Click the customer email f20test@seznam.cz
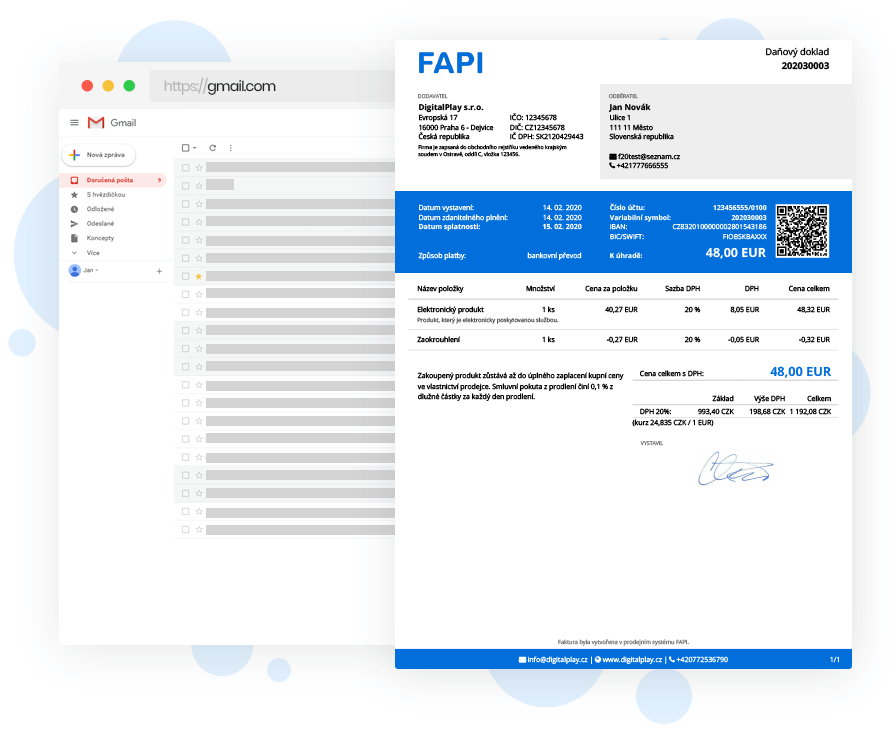Screen dimensions: 896x734 [x=649, y=157]
